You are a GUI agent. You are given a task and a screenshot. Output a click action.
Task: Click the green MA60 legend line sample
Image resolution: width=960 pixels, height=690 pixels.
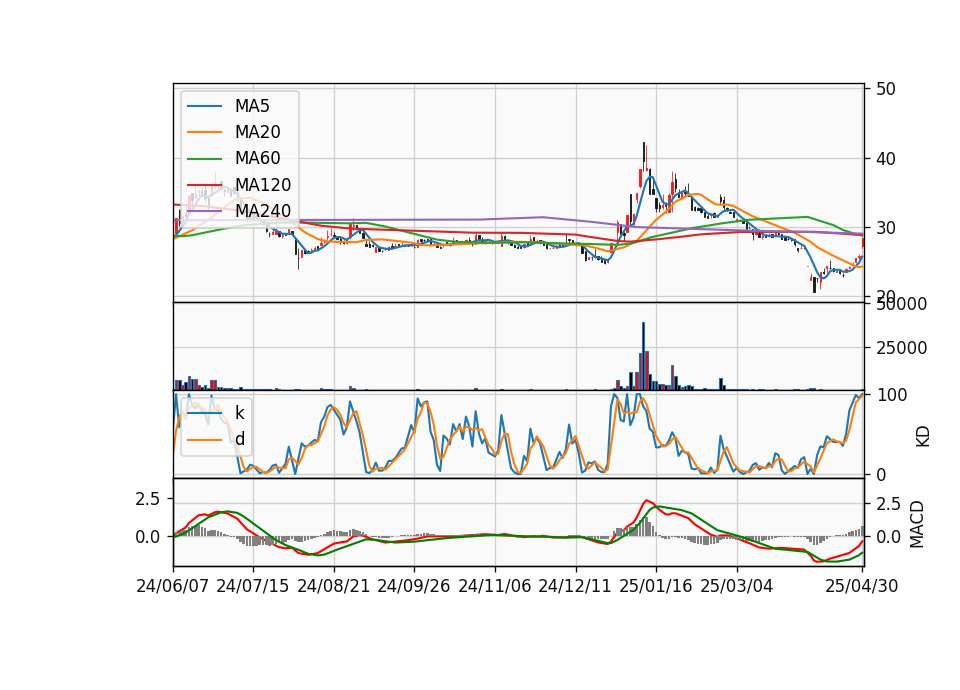205,159
